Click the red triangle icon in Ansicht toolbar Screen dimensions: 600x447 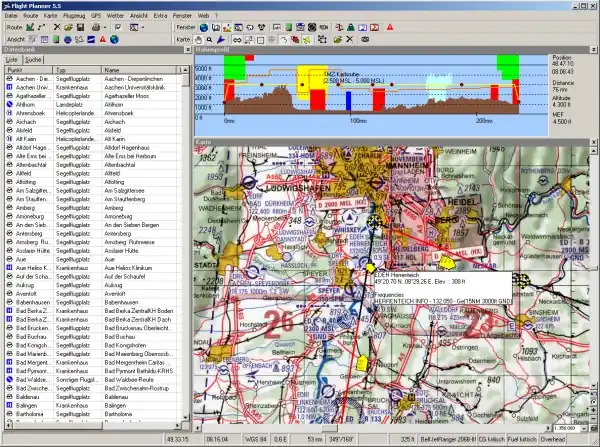coord(103,39)
